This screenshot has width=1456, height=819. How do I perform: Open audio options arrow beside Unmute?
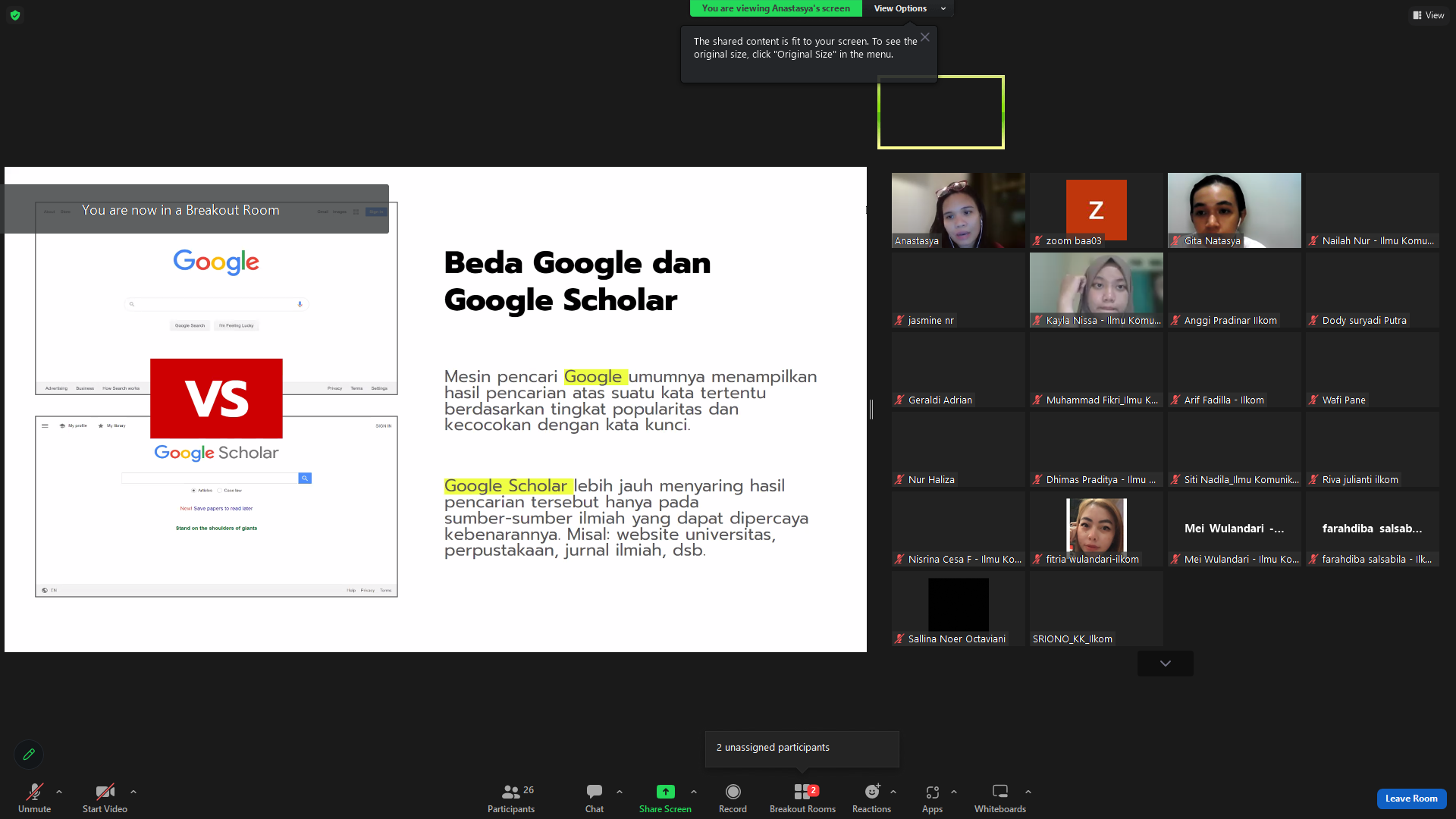point(59,792)
